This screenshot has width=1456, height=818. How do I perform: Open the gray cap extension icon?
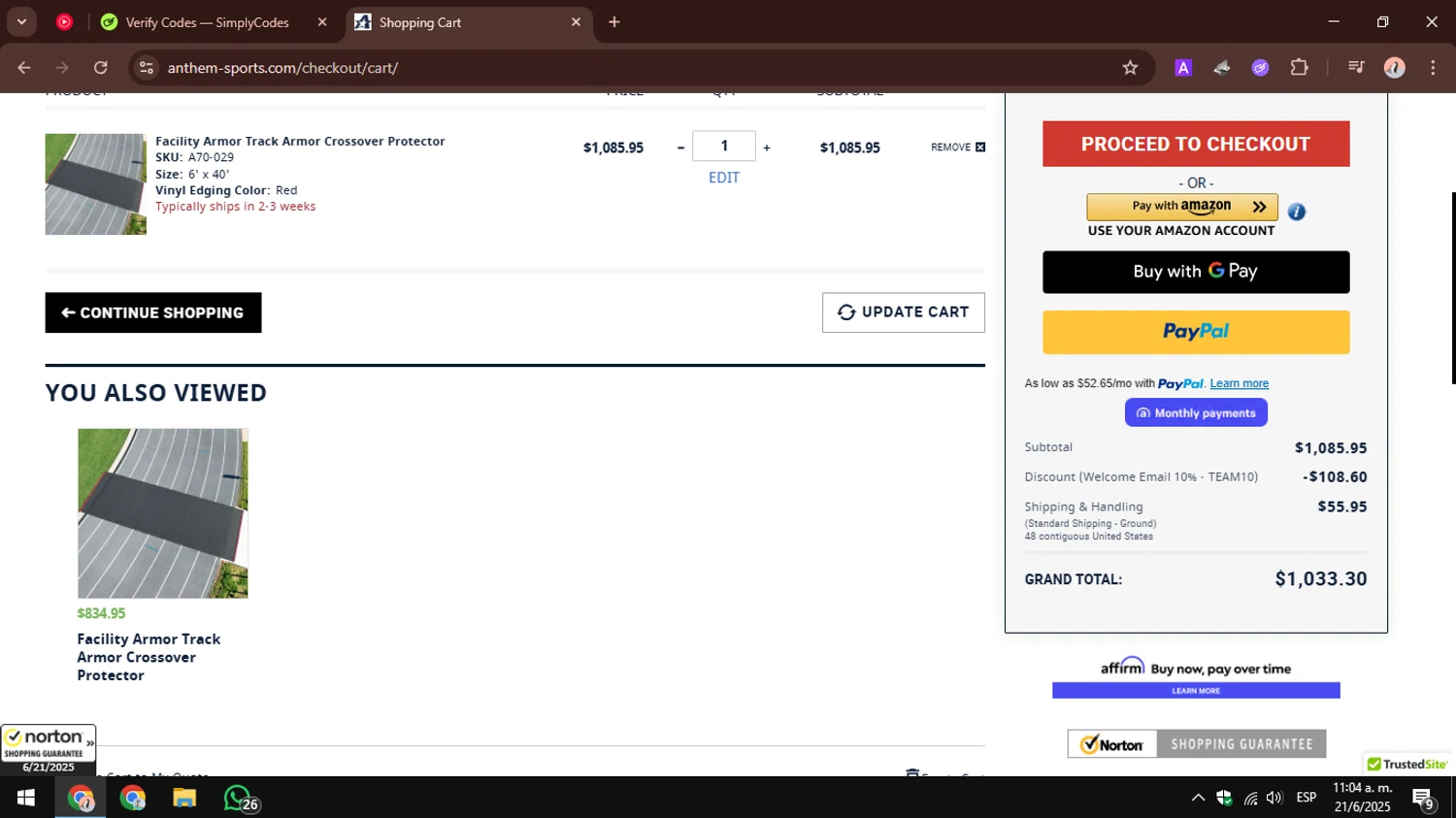1222,68
